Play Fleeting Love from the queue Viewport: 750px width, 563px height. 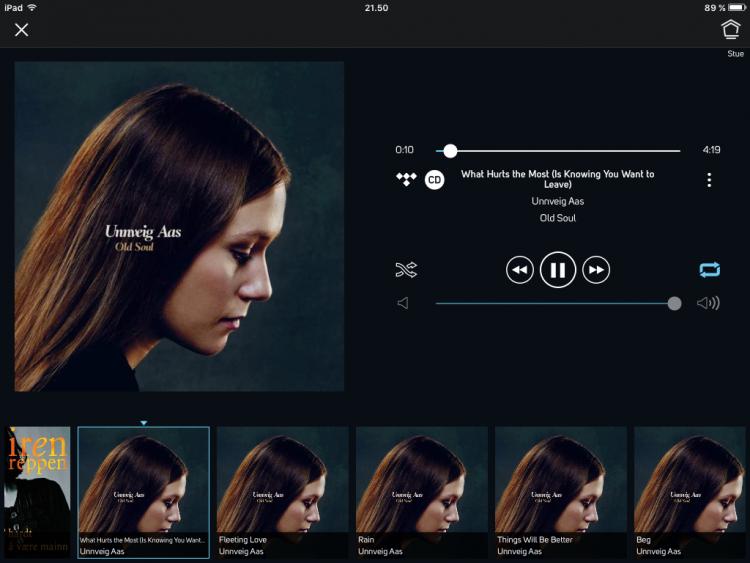click(x=283, y=492)
